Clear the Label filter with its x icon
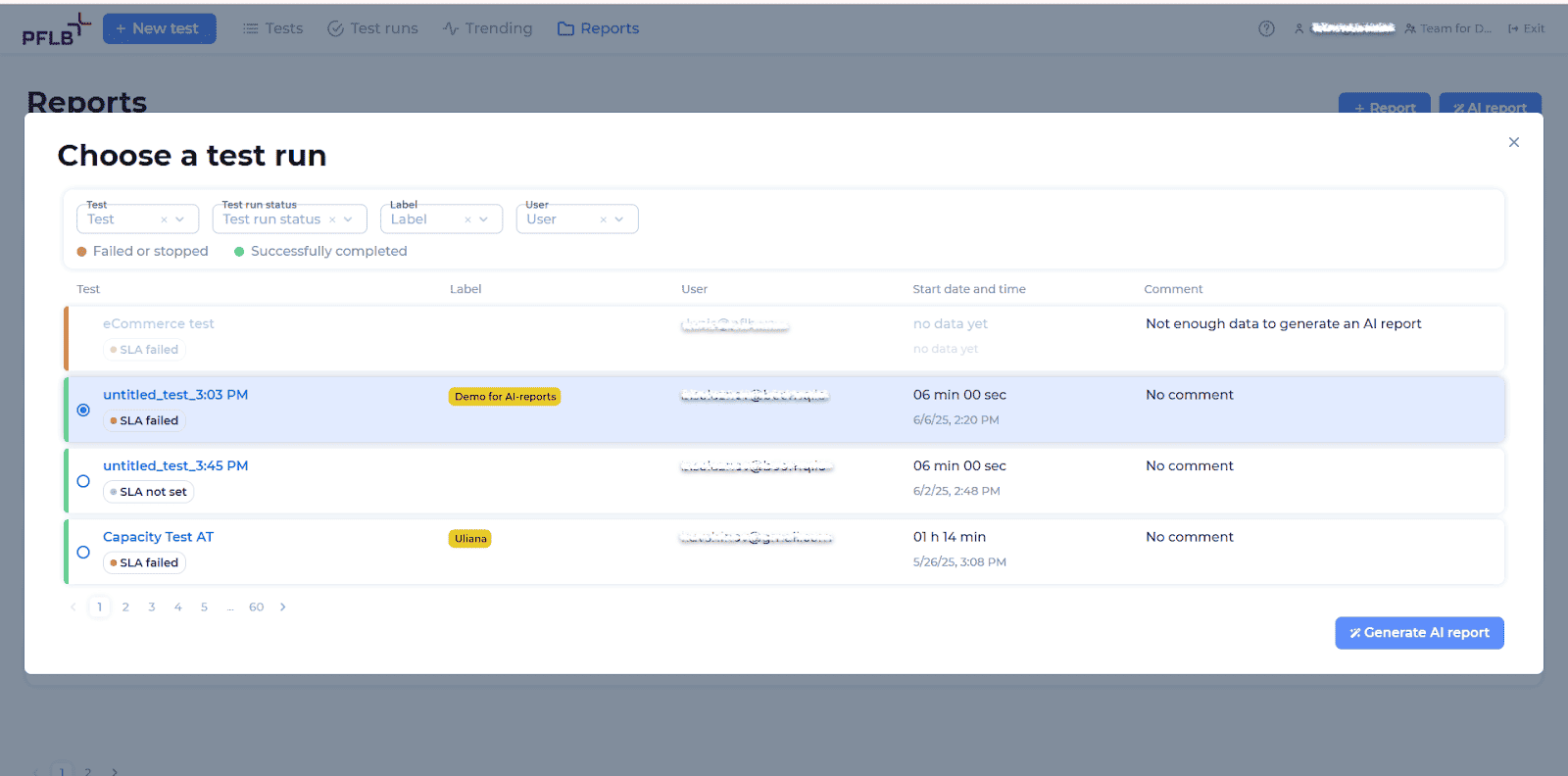 coord(467,219)
